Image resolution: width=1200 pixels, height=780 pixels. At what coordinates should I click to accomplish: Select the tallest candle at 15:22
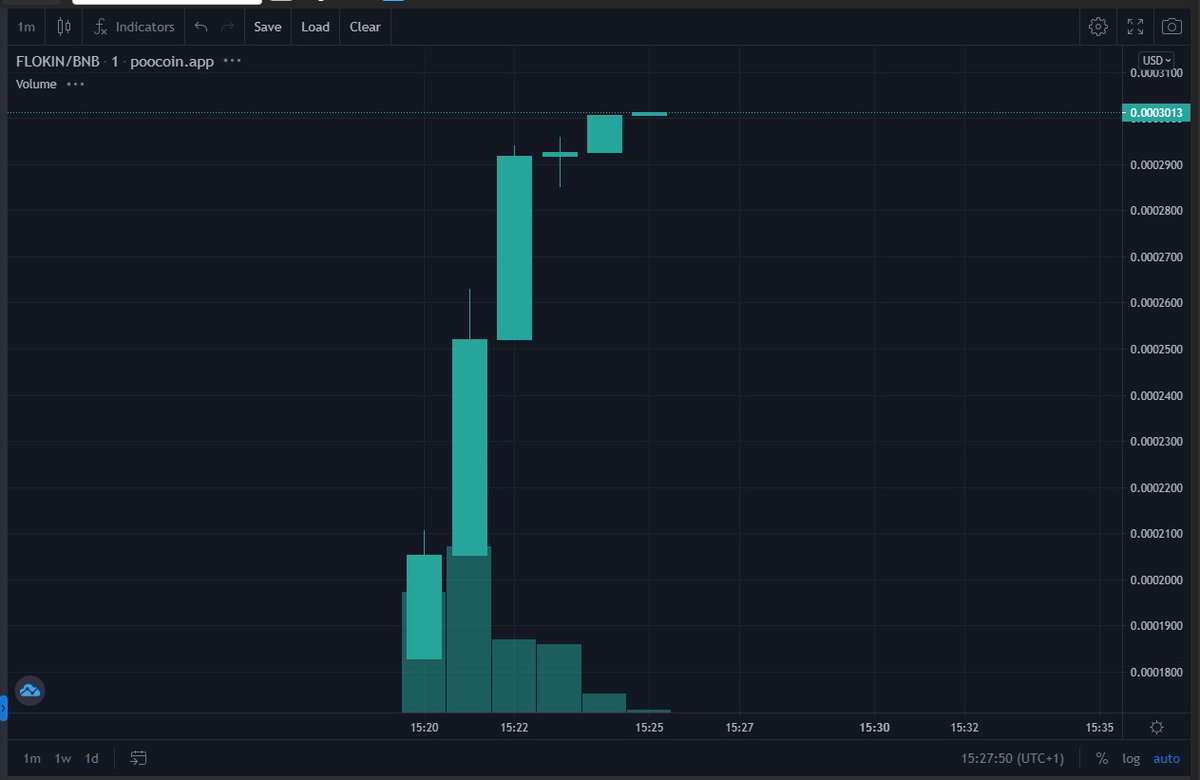click(515, 247)
